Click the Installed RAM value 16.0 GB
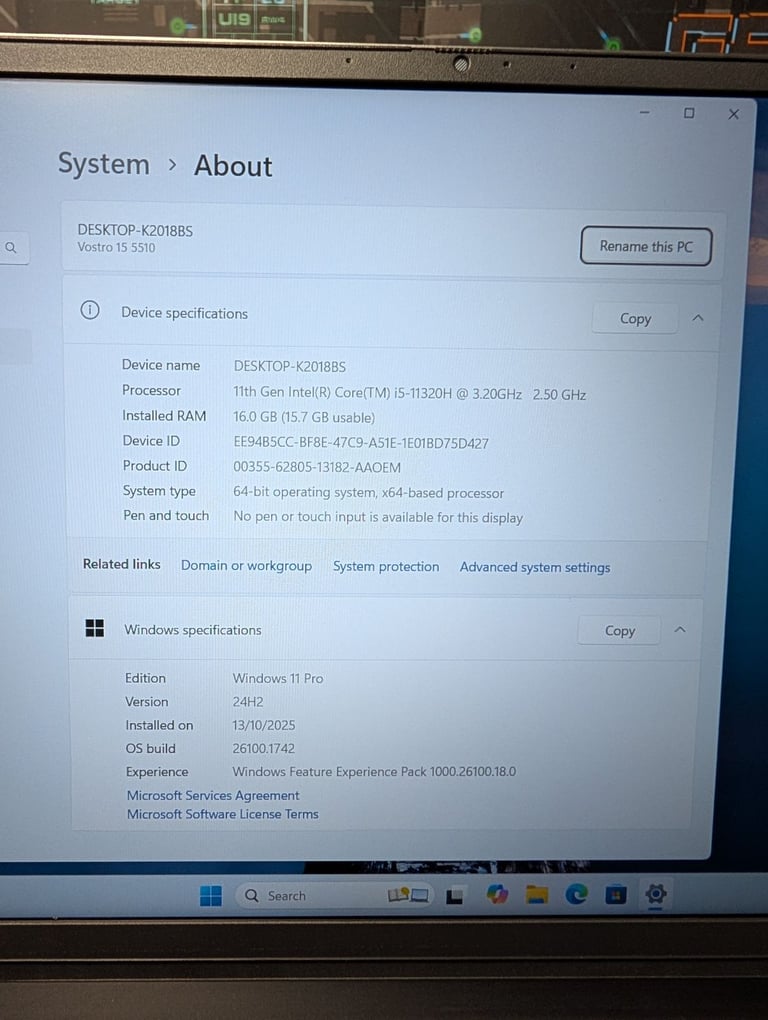 coord(304,418)
